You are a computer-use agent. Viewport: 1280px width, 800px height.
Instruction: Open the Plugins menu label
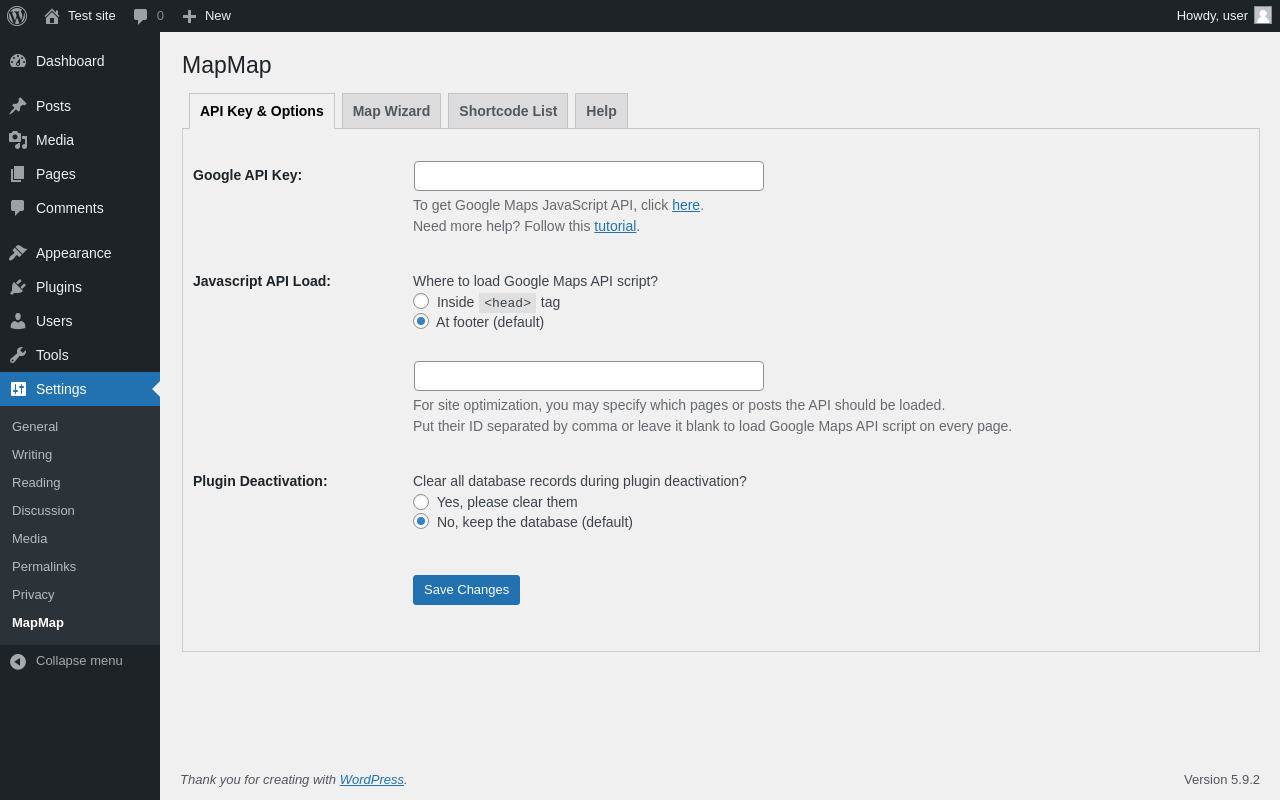click(59, 287)
